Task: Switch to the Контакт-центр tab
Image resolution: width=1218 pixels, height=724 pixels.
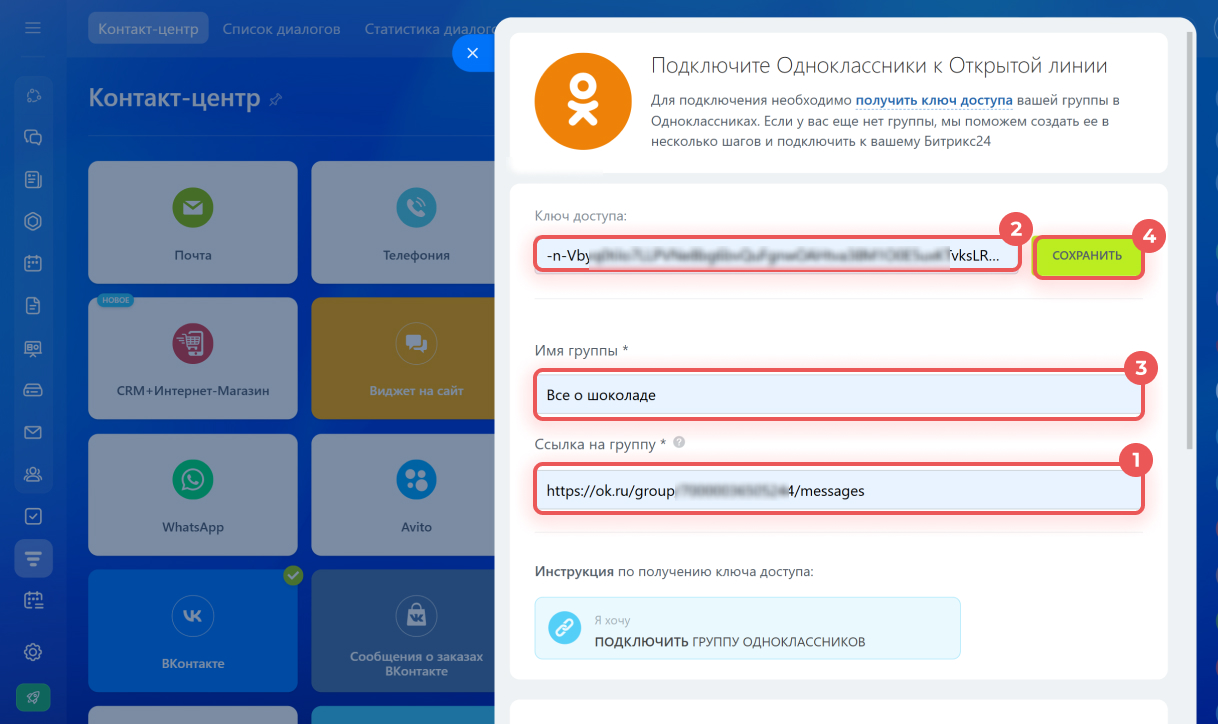Action: 148,29
